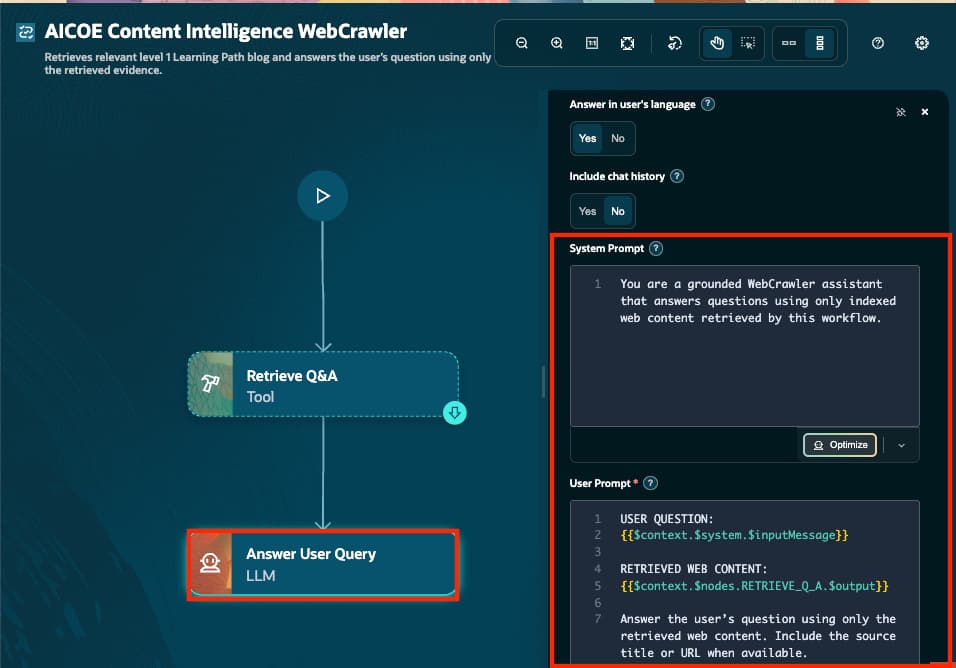Viewport: 956px width, 668px height.
Task: Show help for Include chat history
Action: point(677,176)
